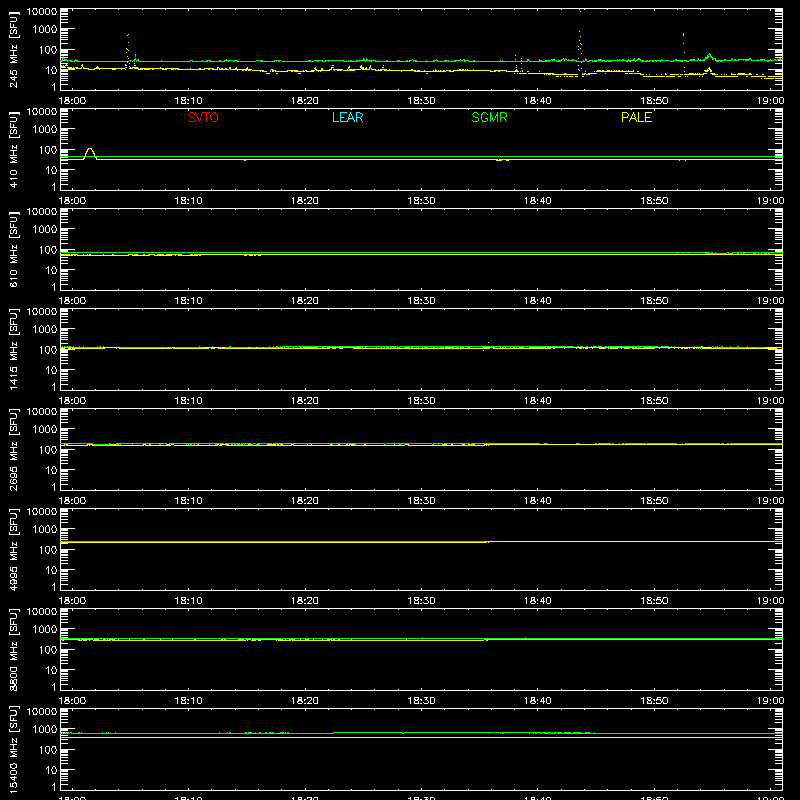Select the 2695 MHz [SFU] axis title

pos(13,449)
